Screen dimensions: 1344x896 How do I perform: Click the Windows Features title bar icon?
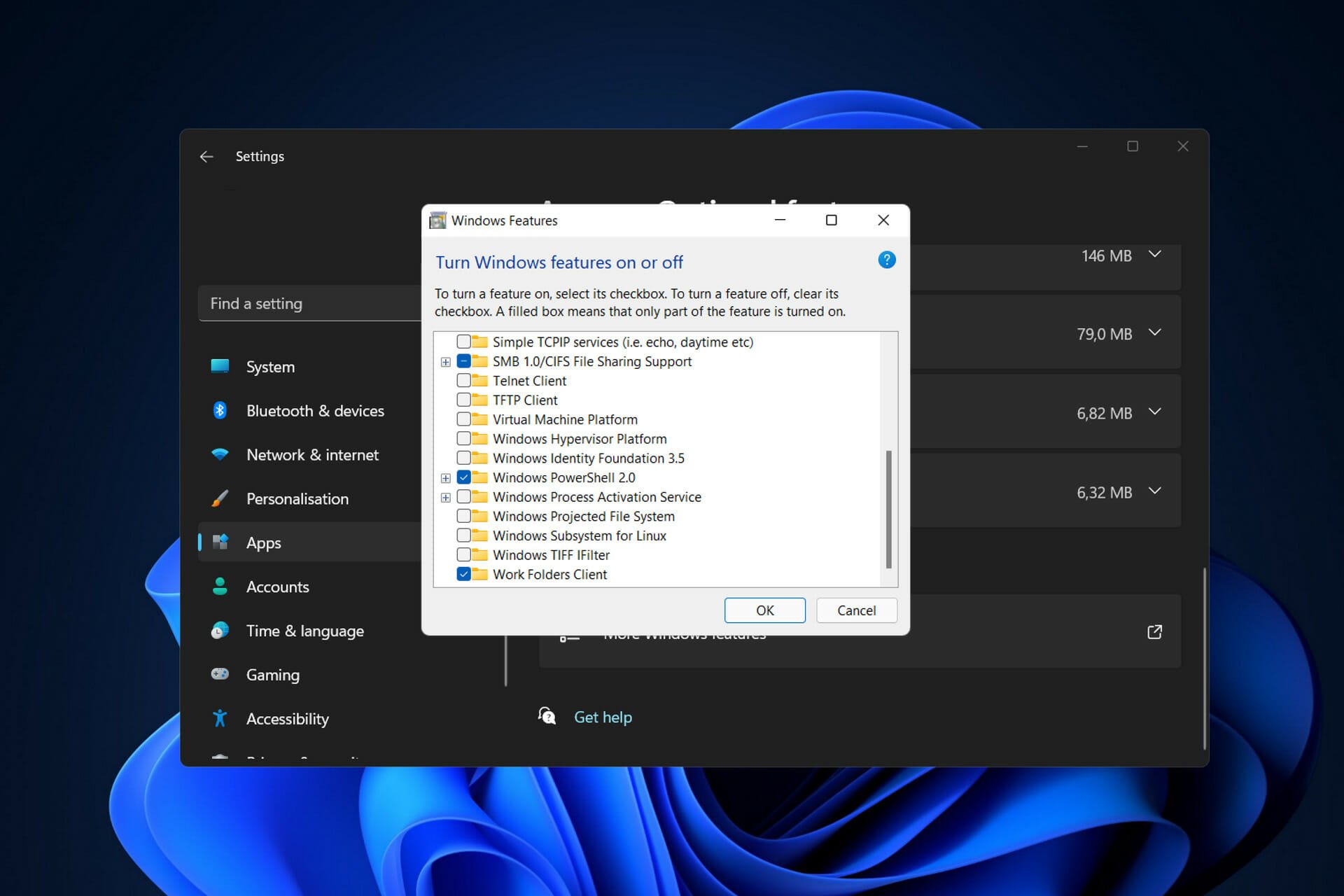click(437, 220)
